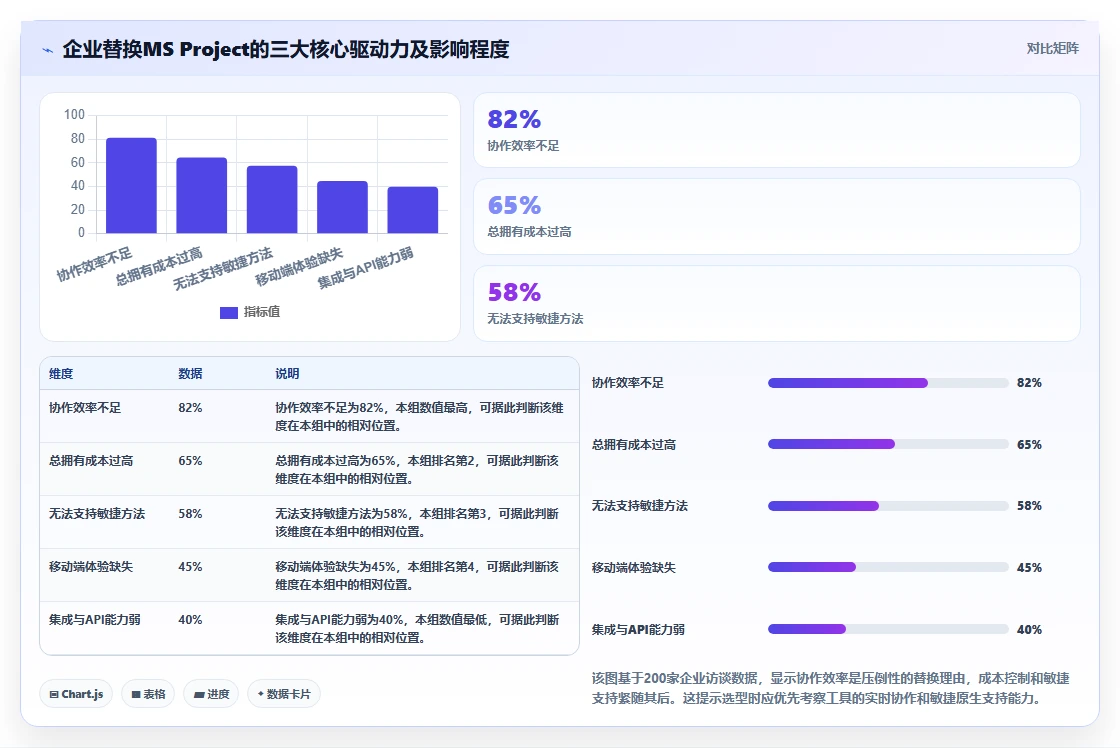
Task: Select the 58% 无法支持敏捷方法 card
Action: tap(776, 304)
